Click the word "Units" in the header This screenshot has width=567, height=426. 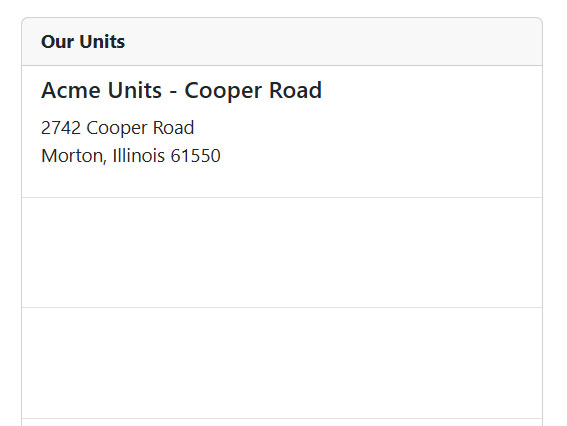[x=102, y=42]
